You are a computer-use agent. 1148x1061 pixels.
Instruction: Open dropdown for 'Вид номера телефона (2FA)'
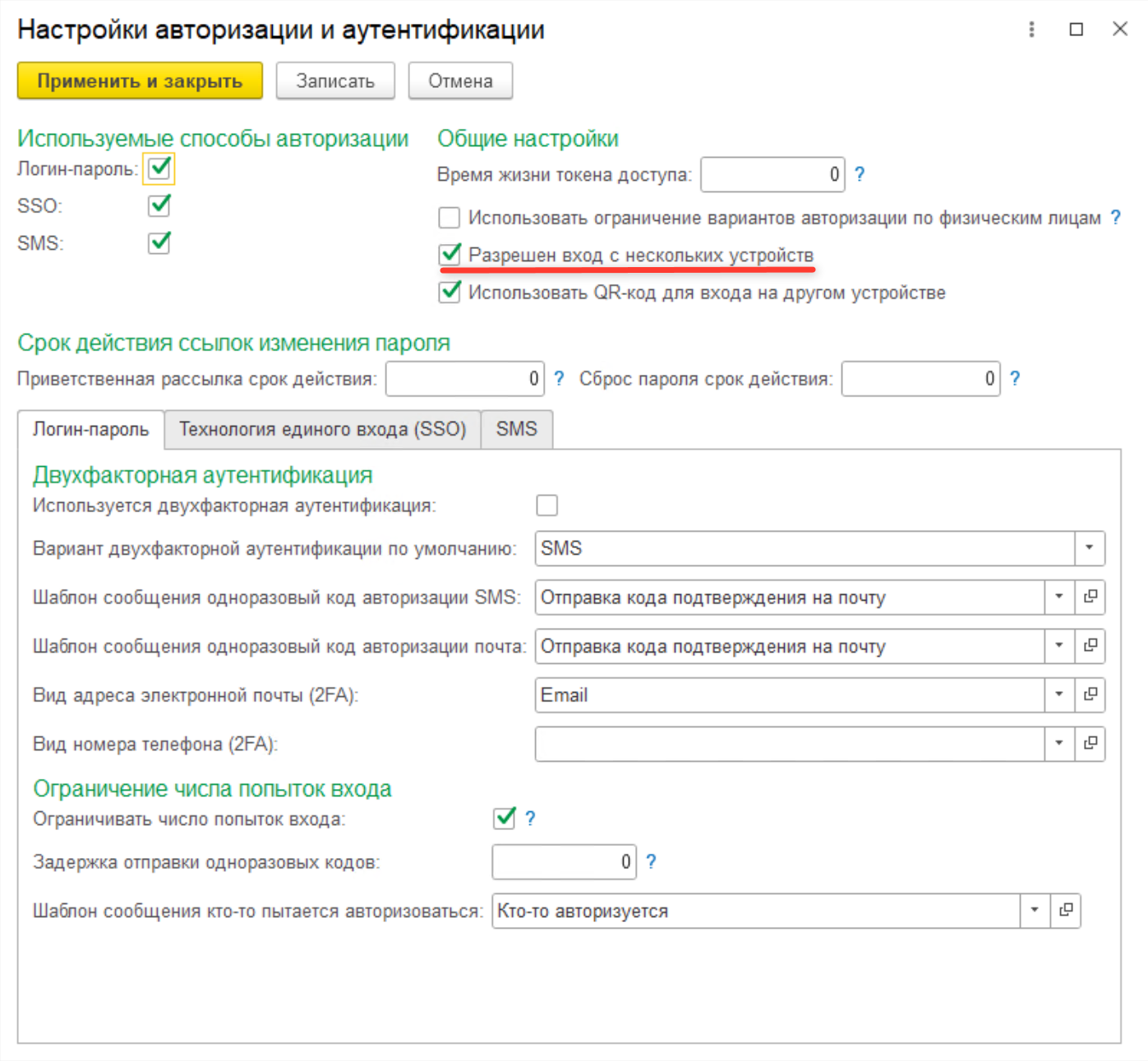(1059, 744)
